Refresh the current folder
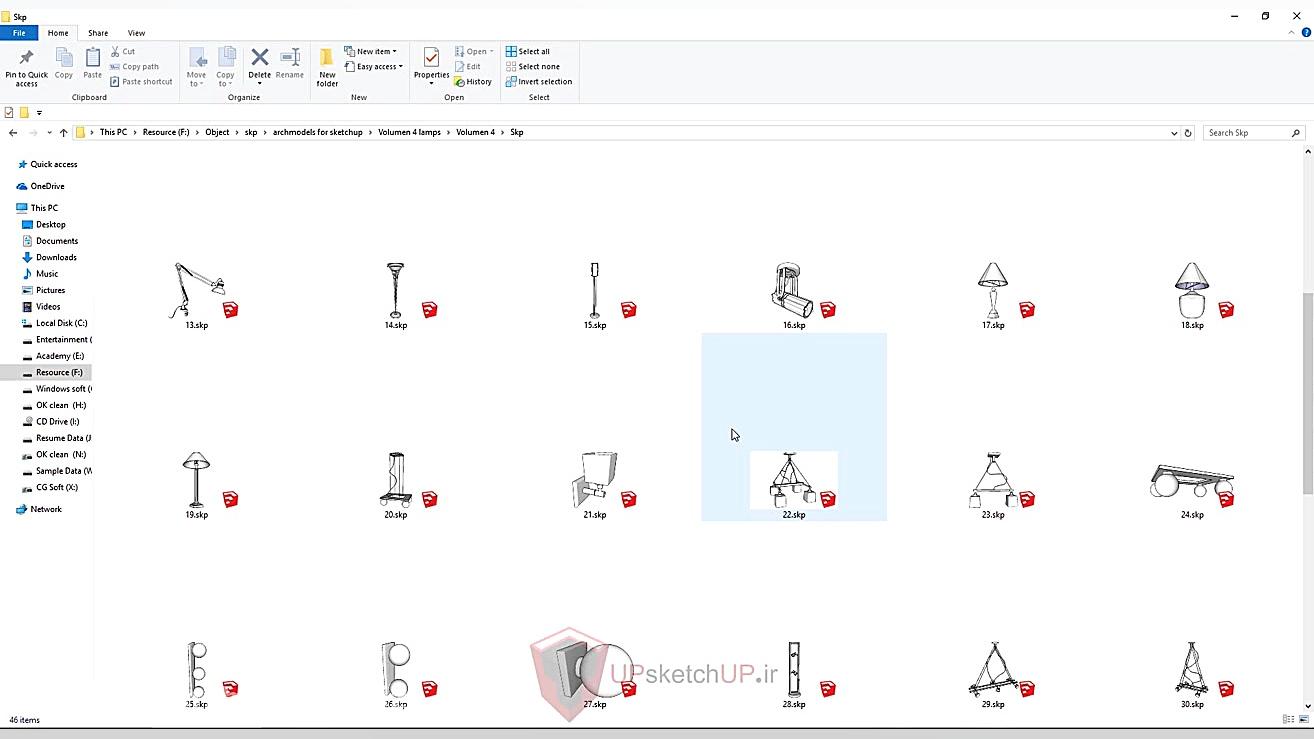 coord(1188,132)
